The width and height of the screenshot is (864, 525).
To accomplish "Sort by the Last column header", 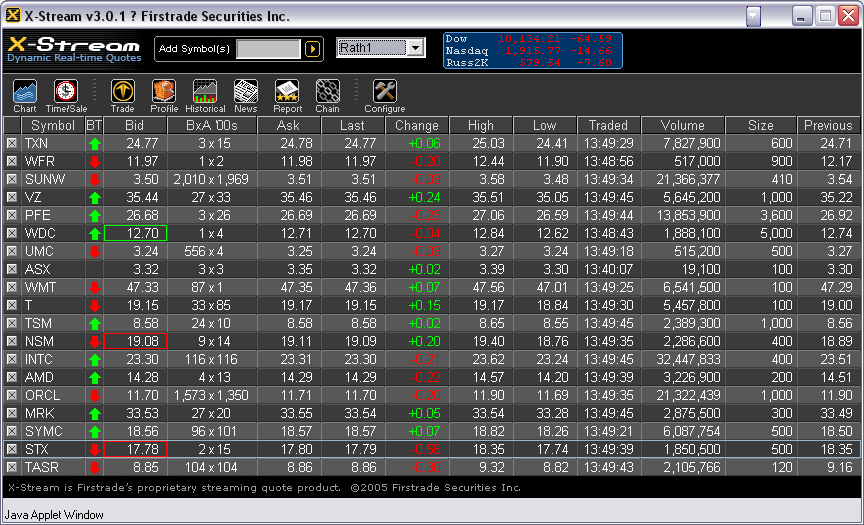I will pos(352,126).
